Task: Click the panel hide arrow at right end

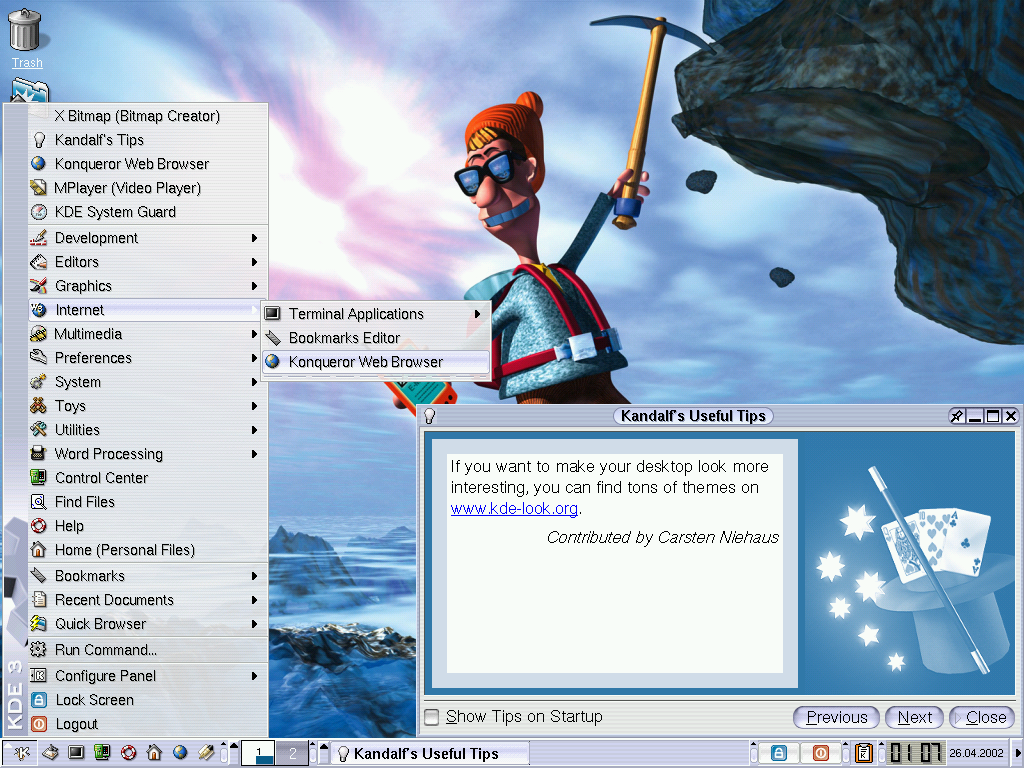Action: [x=1017, y=754]
